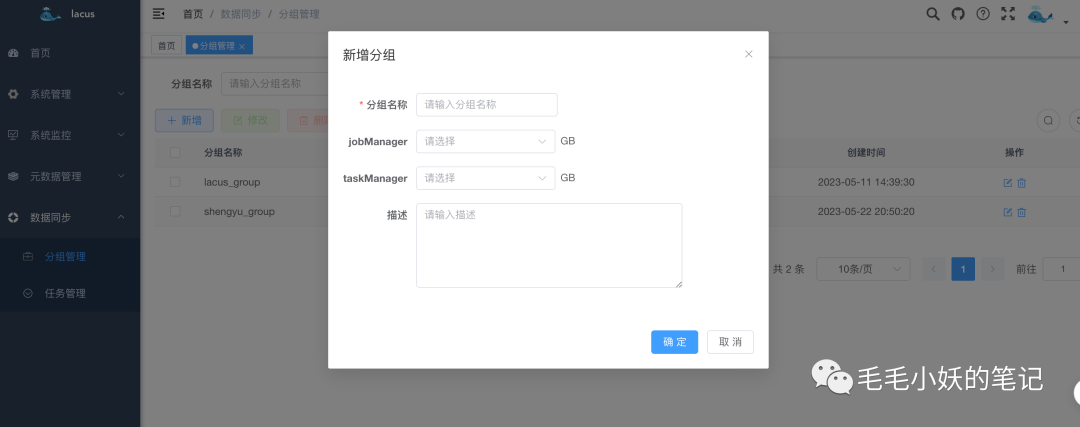
Task: Click the delete icon in the lacus_group row
Action: click(x=1021, y=183)
